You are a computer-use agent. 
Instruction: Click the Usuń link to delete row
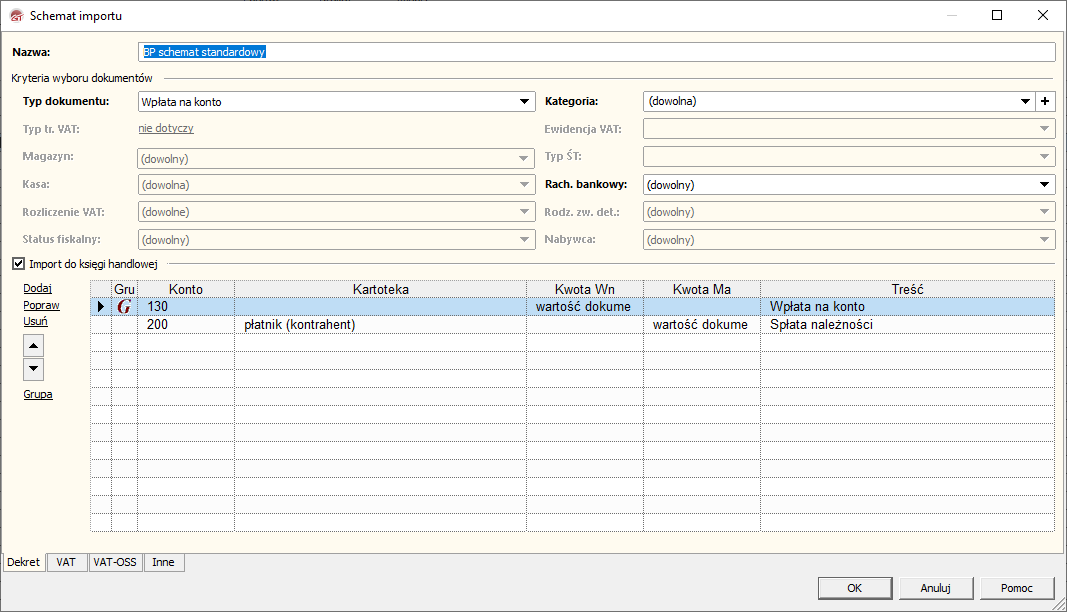coord(36,322)
